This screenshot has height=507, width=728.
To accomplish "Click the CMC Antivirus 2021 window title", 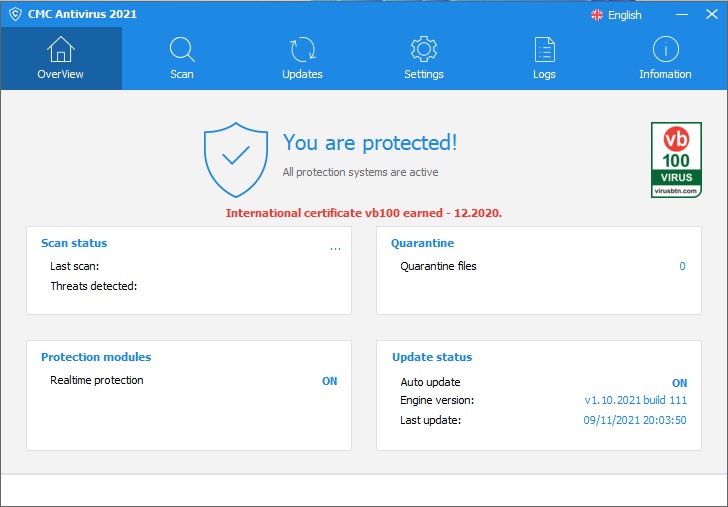I will click(82, 14).
